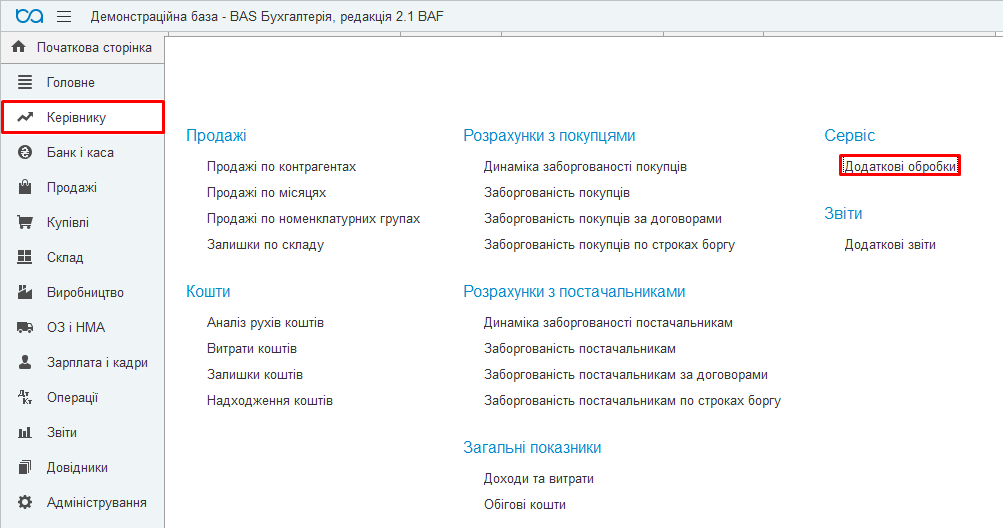Open the Головне section
Image resolution: width=1003 pixels, height=528 pixels.
pyautogui.click(x=70, y=83)
